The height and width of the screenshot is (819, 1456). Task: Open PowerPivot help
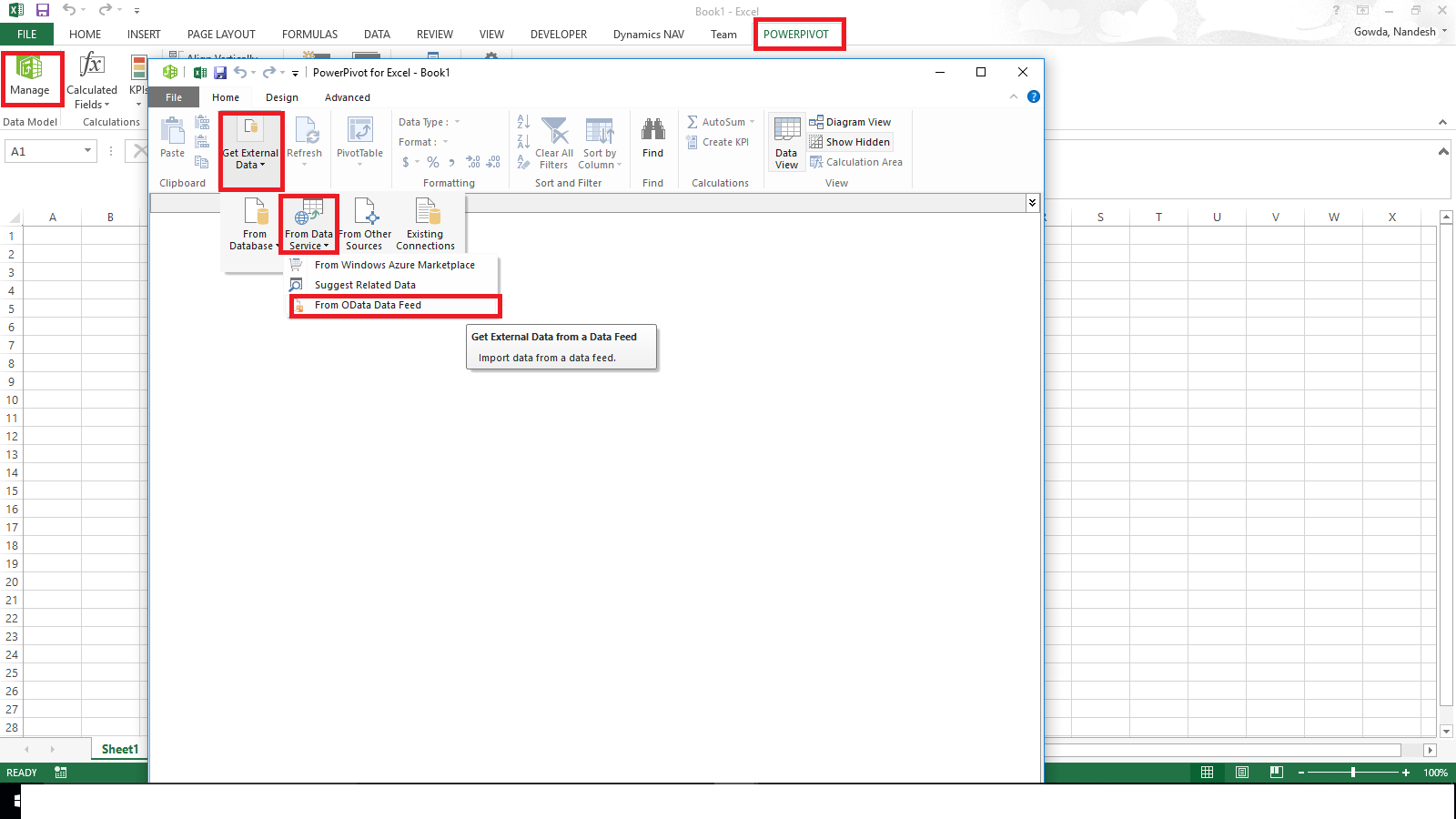coord(1034,96)
